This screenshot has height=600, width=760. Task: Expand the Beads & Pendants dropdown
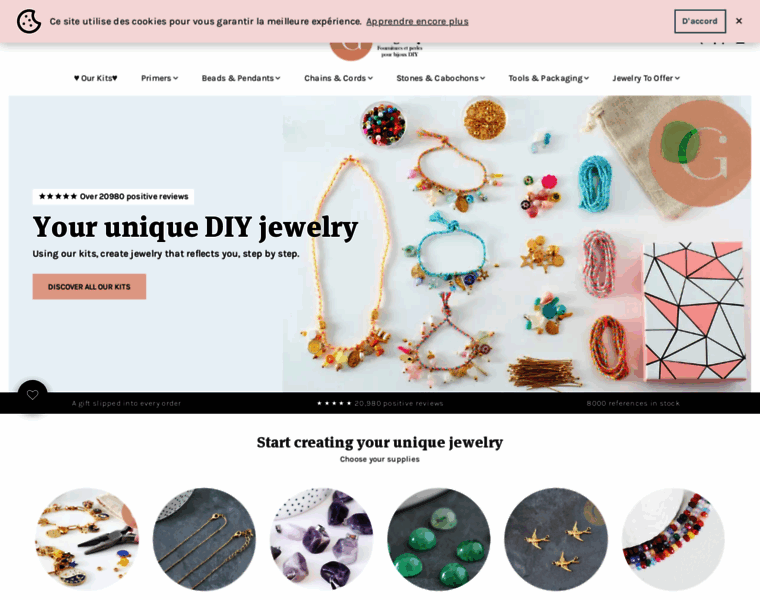(241, 78)
